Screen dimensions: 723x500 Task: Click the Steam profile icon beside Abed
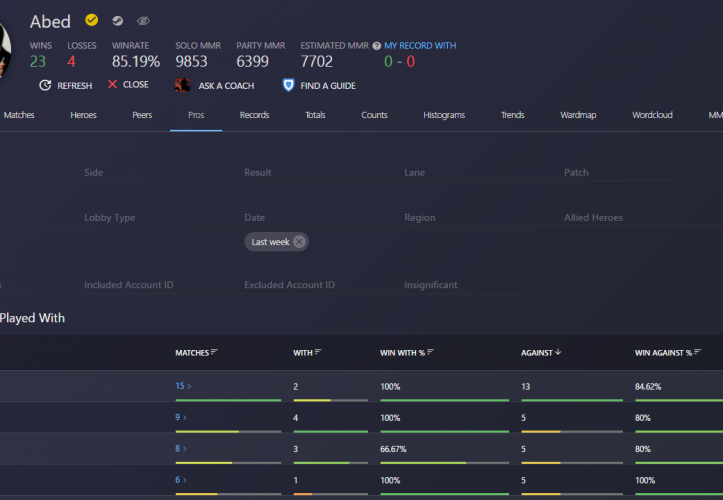point(118,20)
